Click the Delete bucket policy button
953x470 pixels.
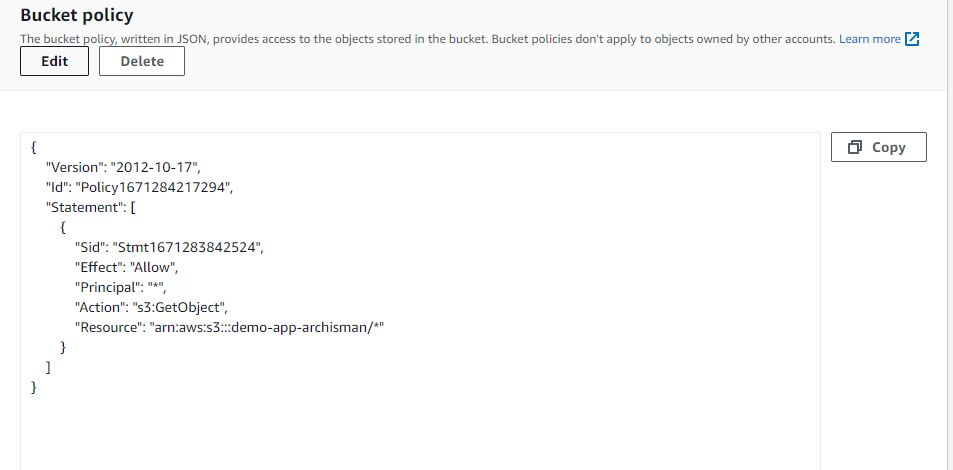click(142, 61)
